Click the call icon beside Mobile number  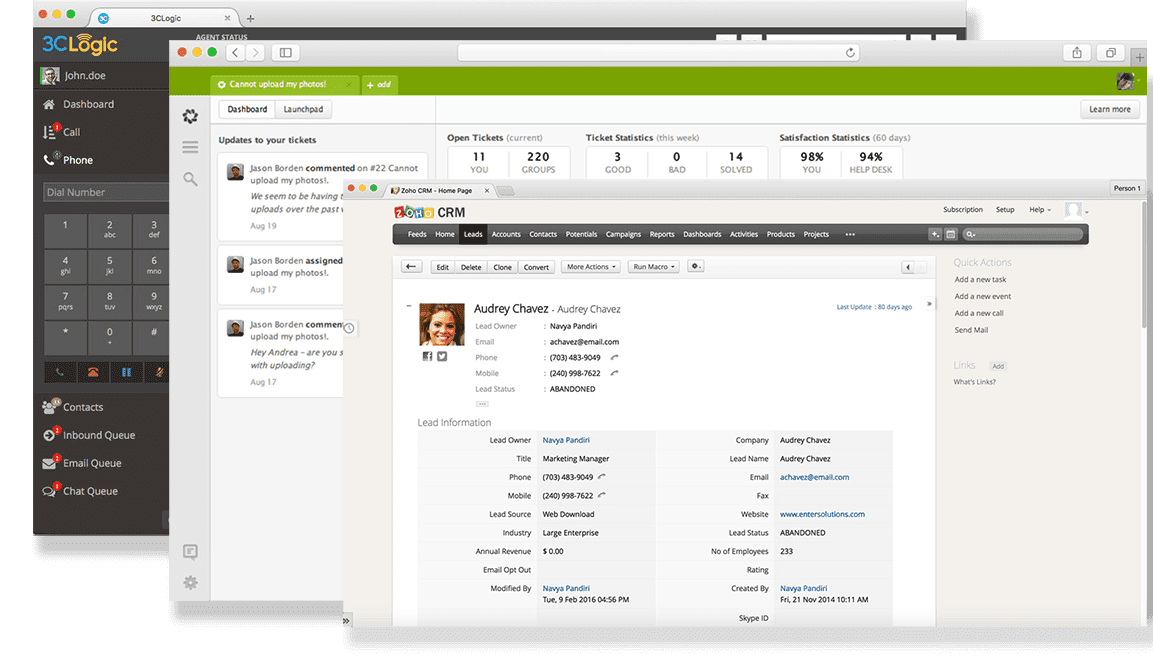click(x=614, y=373)
